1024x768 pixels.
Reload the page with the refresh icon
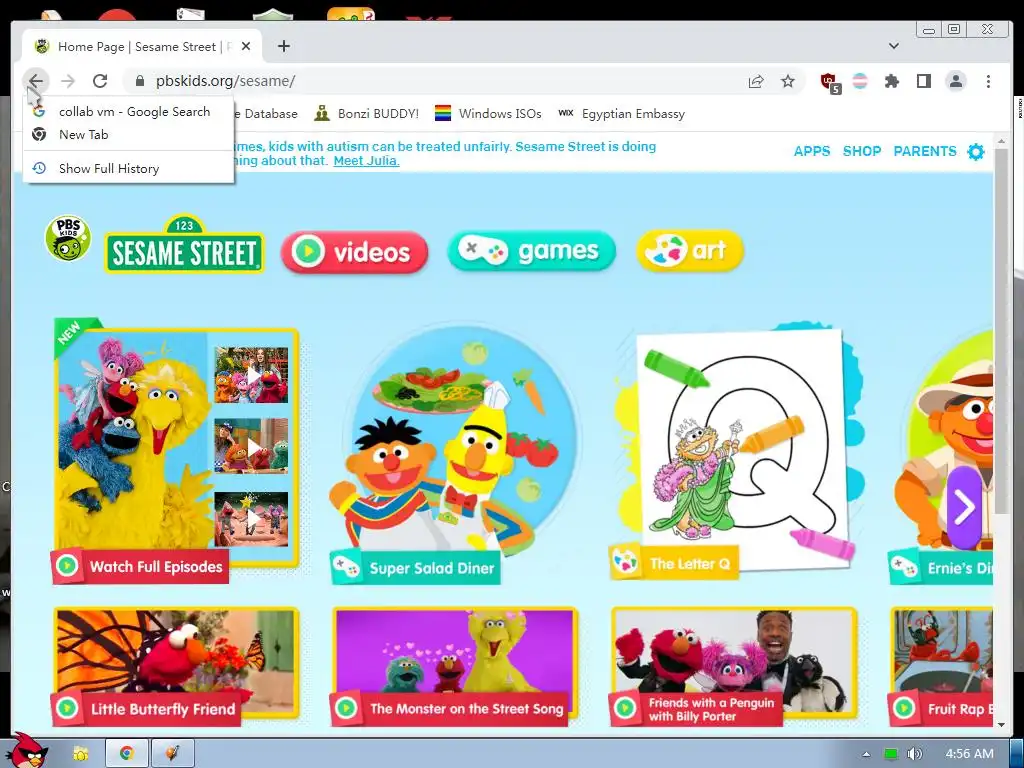click(x=100, y=81)
